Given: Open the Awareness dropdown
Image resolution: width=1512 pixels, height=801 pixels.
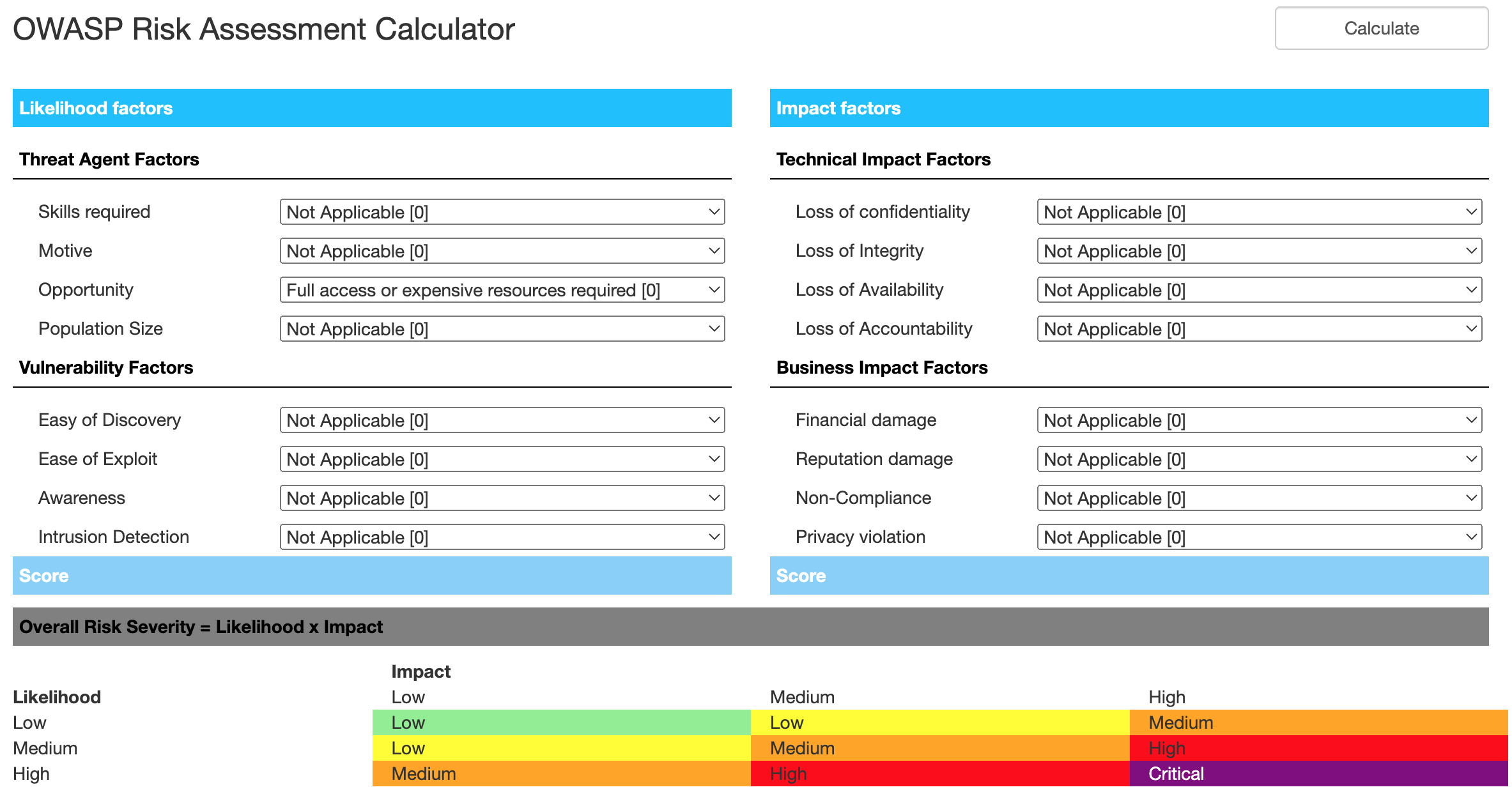Looking at the screenshot, I should point(502,498).
